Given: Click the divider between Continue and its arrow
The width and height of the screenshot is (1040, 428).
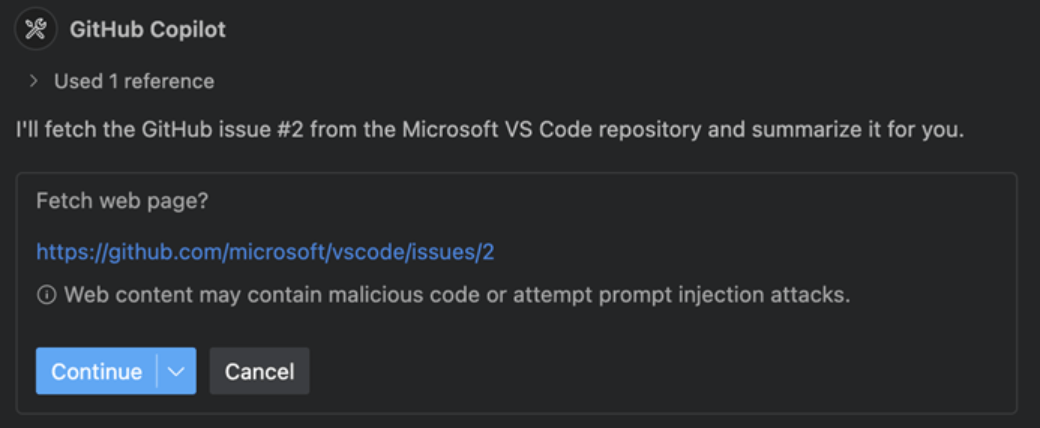Looking at the screenshot, I should pos(157,371).
